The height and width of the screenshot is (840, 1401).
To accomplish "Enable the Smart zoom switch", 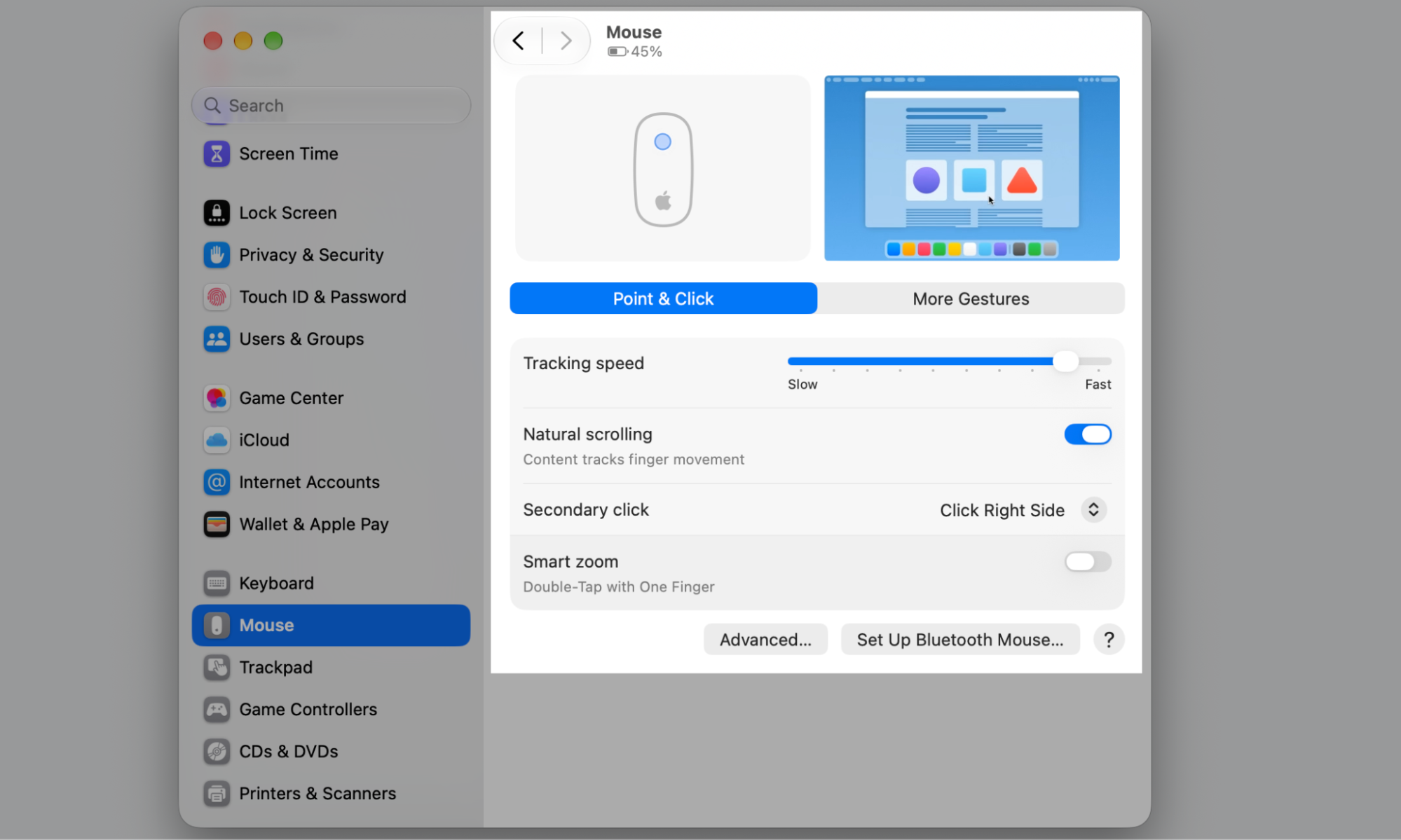I will click(x=1088, y=562).
